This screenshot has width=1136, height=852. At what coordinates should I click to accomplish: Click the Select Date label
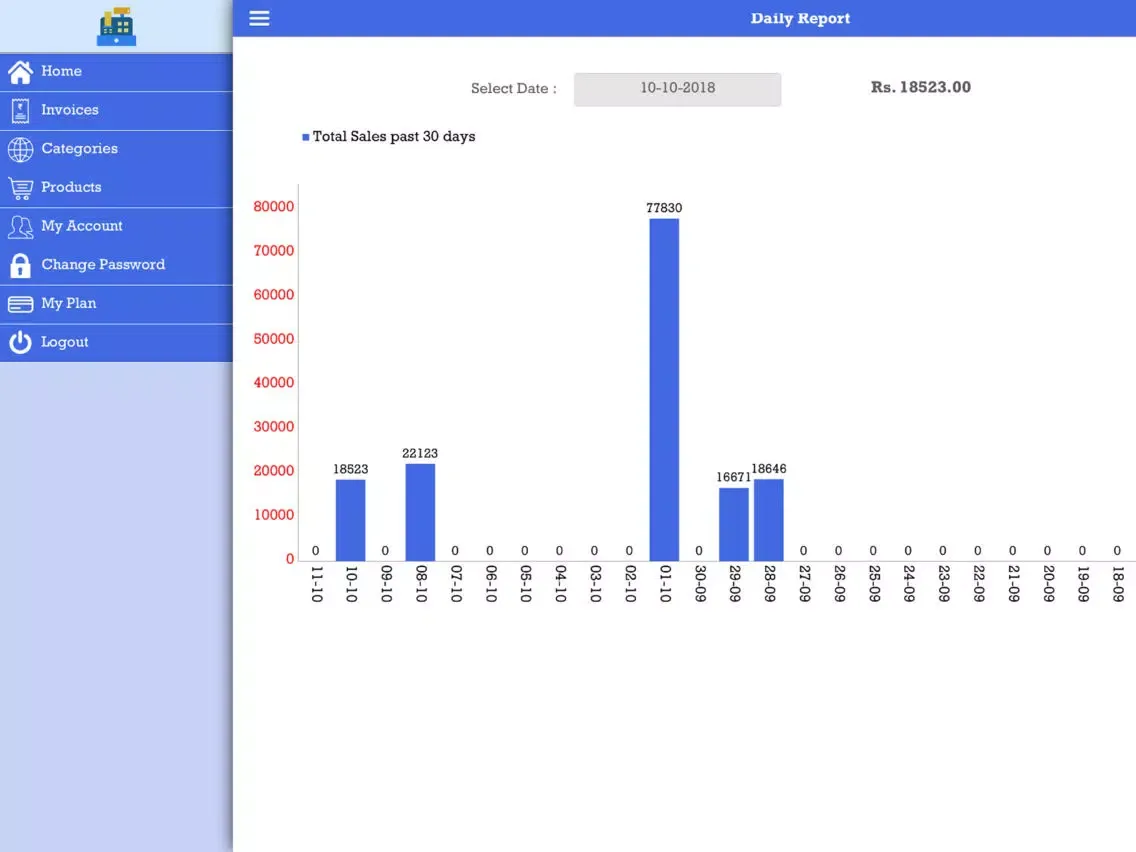514,88
